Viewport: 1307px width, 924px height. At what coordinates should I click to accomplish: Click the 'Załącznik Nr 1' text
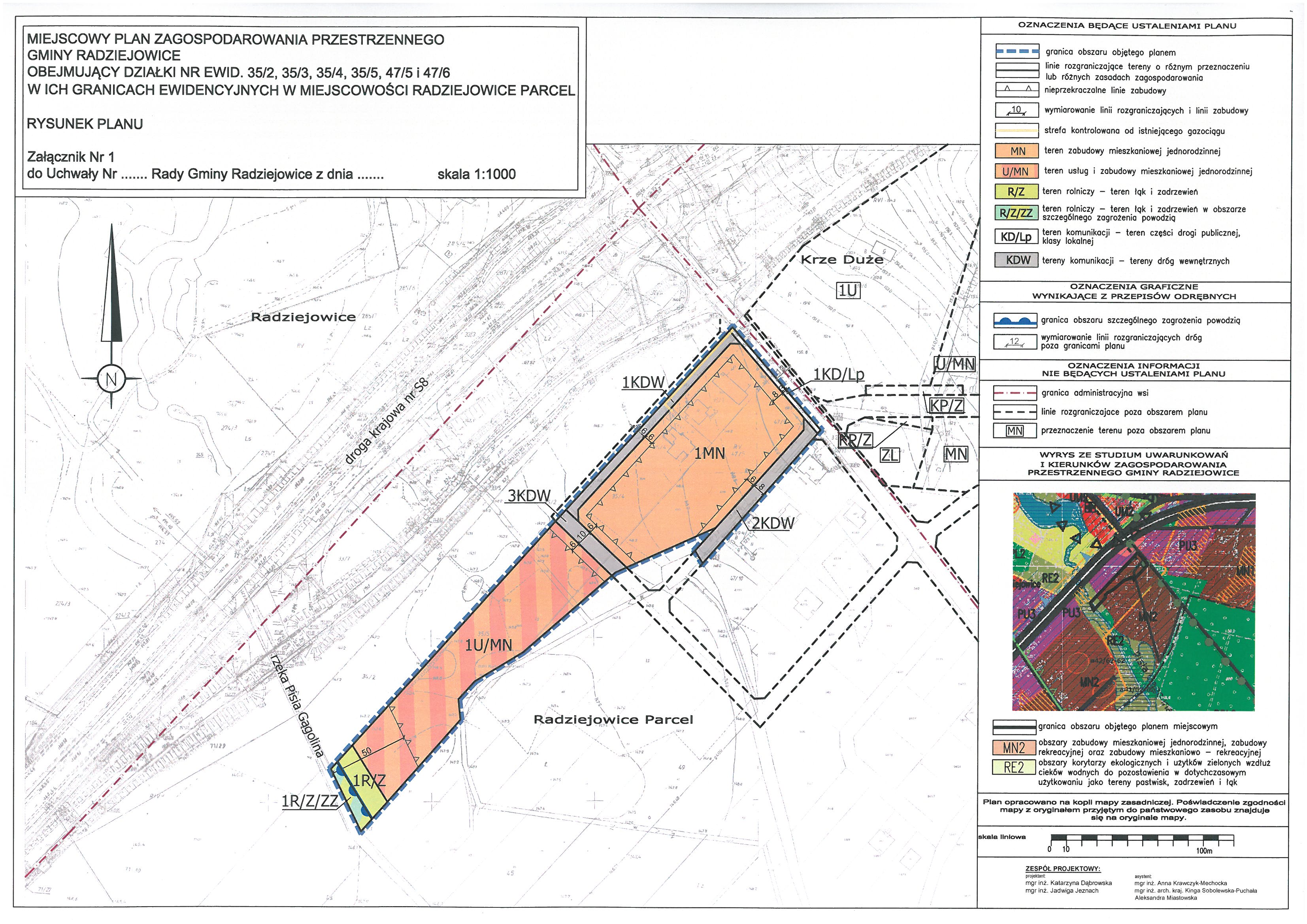coord(71,157)
